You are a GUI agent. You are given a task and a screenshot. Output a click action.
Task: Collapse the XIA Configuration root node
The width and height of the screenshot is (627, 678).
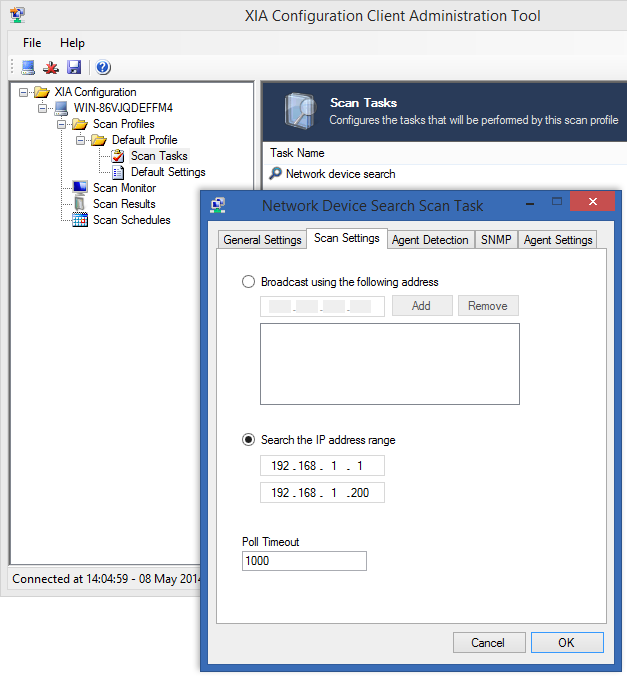click(23, 92)
